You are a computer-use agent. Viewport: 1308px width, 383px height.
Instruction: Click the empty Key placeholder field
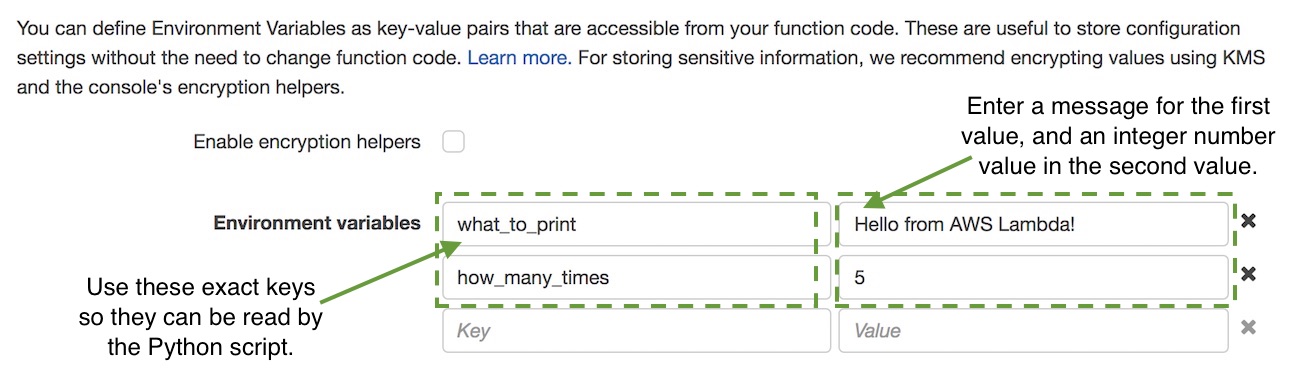click(x=636, y=330)
